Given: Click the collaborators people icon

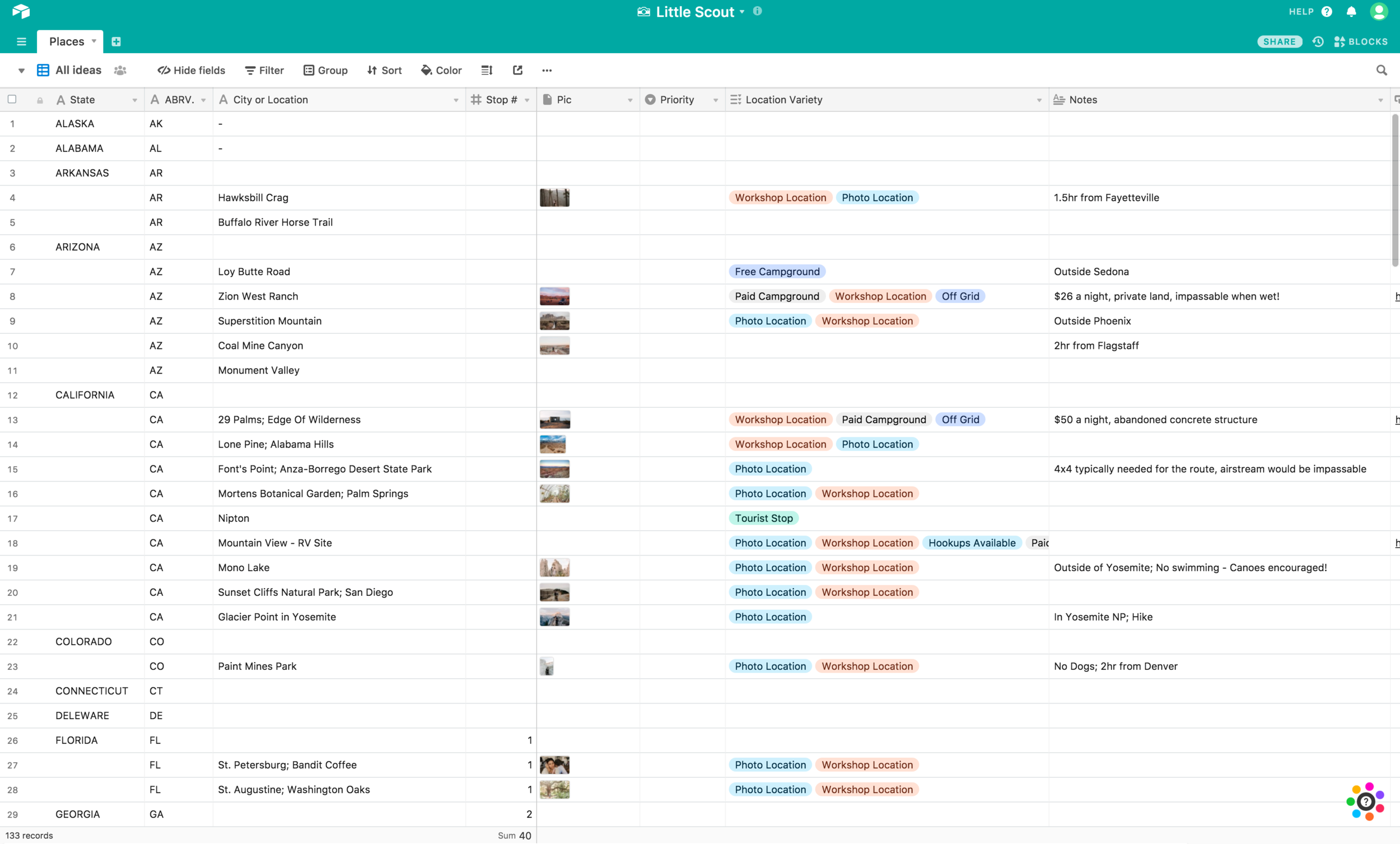Looking at the screenshot, I should [x=120, y=70].
